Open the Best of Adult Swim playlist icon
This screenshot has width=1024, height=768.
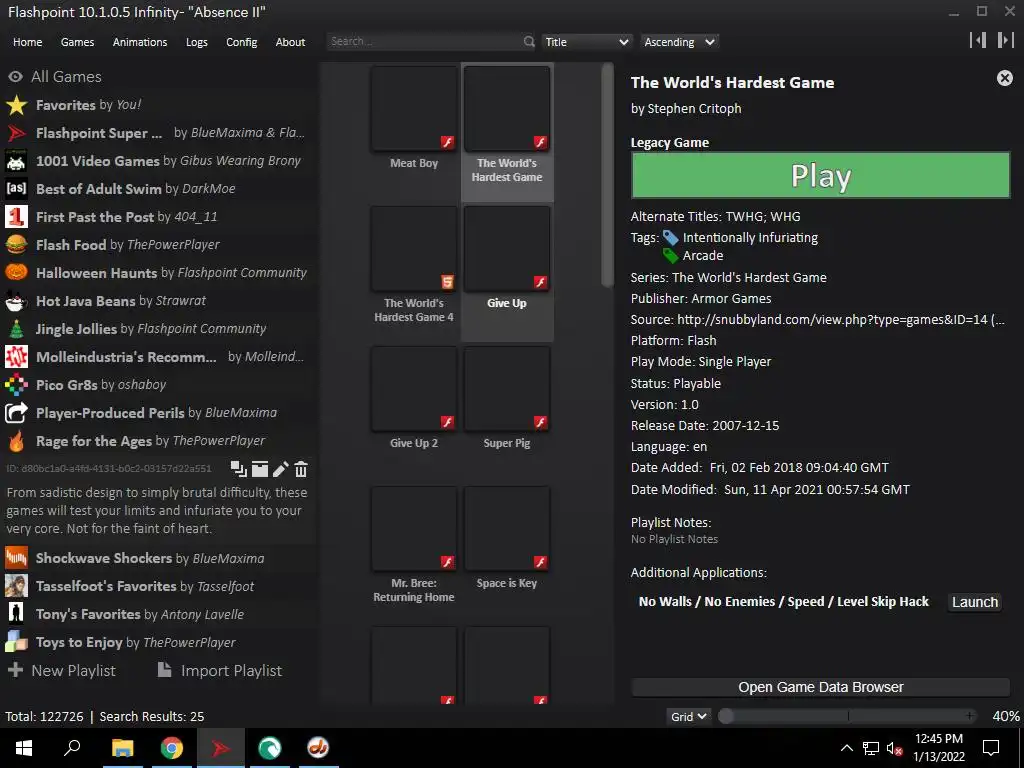point(16,189)
